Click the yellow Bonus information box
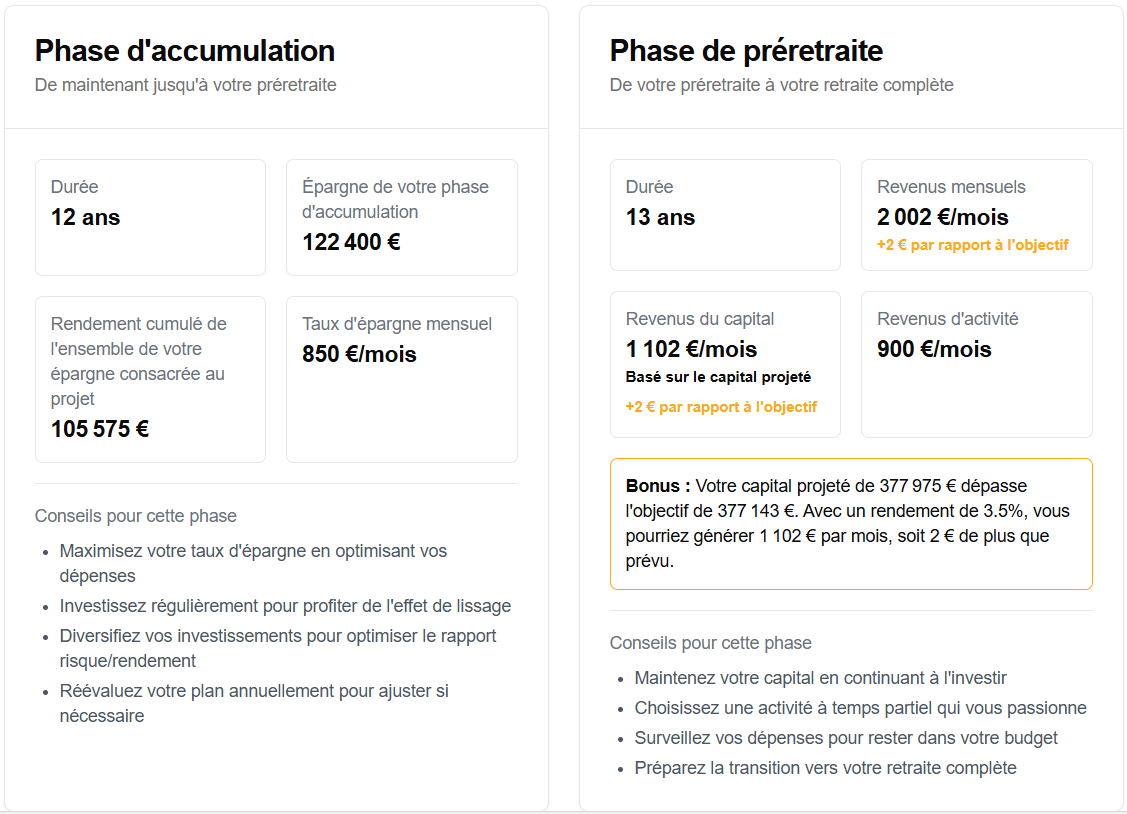 tap(851, 524)
